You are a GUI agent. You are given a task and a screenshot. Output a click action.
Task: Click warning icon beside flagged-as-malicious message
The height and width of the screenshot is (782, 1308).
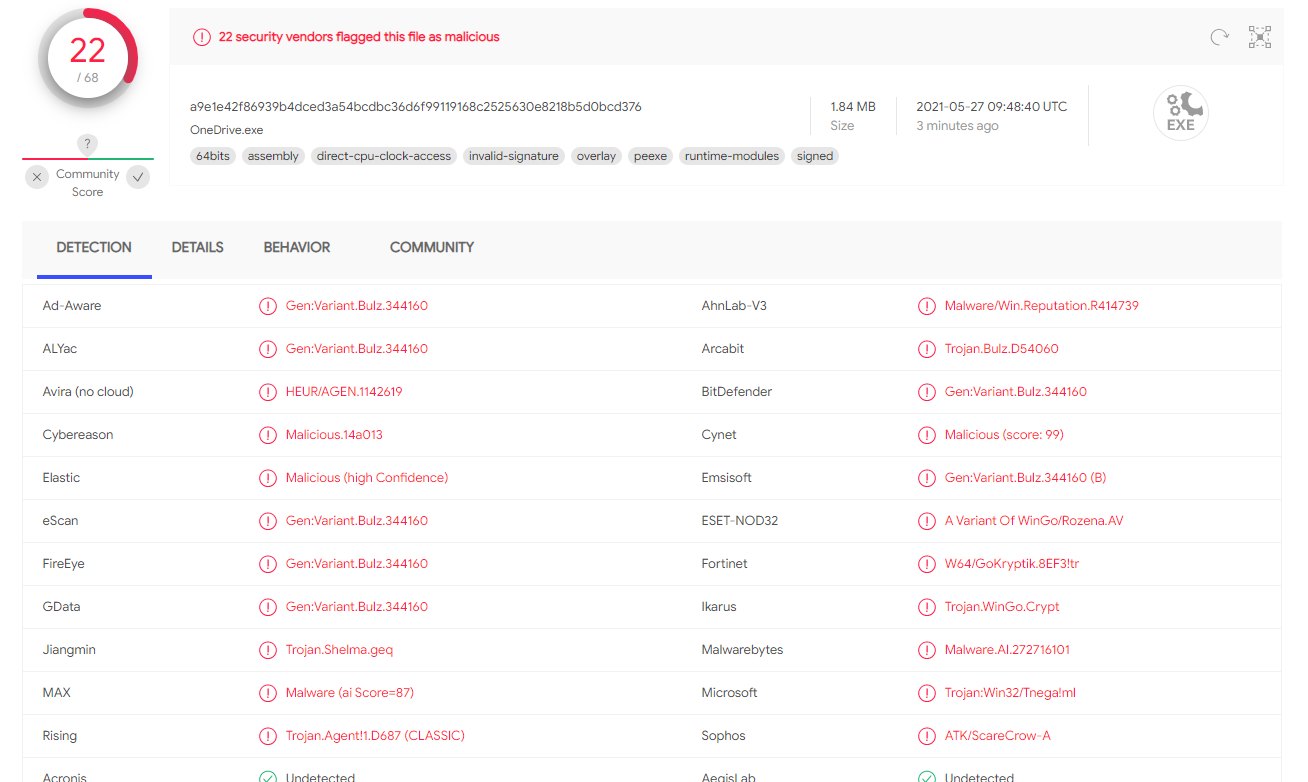tap(201, 36)
